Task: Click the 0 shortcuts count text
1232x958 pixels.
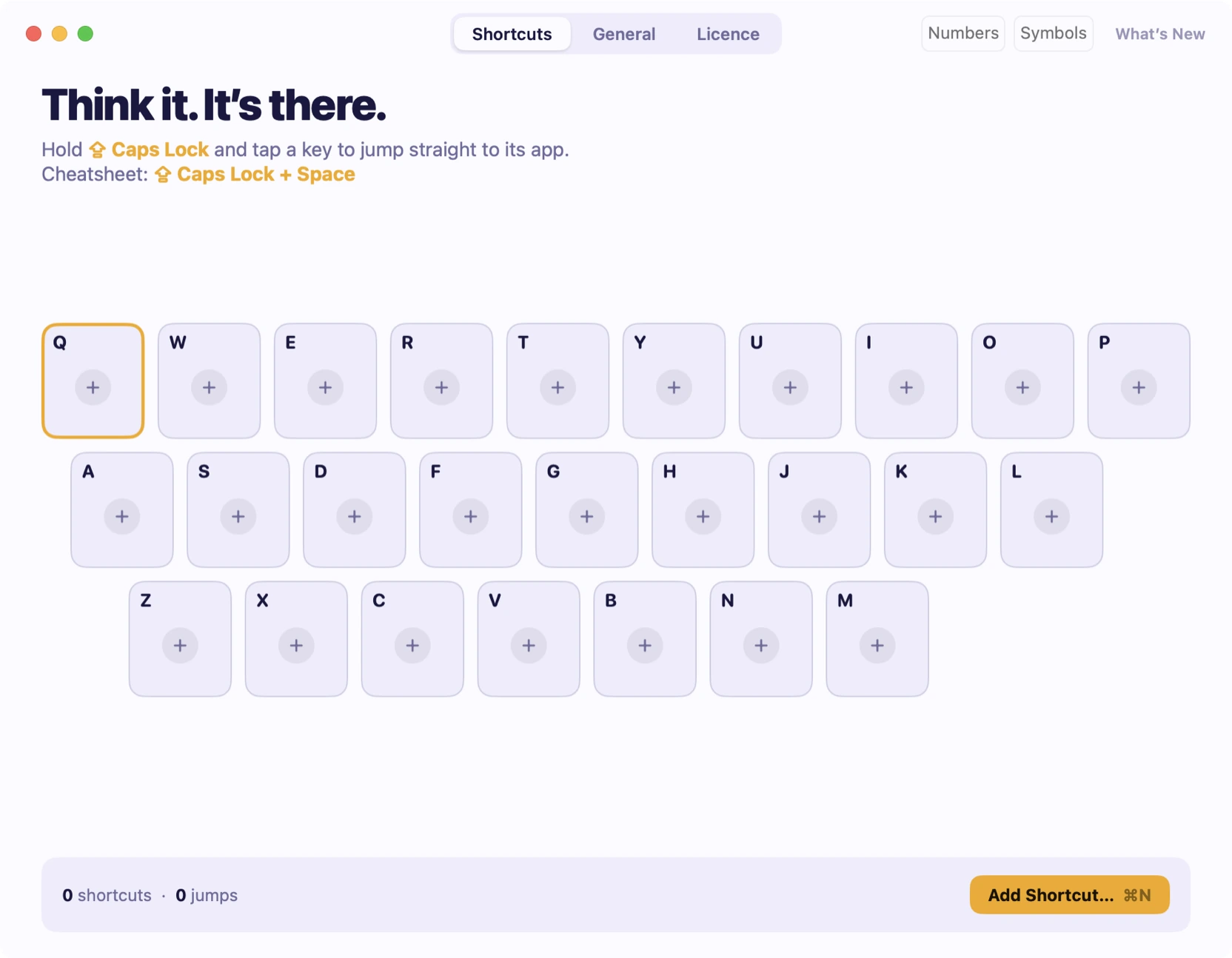Action: [x=107, y=895]
